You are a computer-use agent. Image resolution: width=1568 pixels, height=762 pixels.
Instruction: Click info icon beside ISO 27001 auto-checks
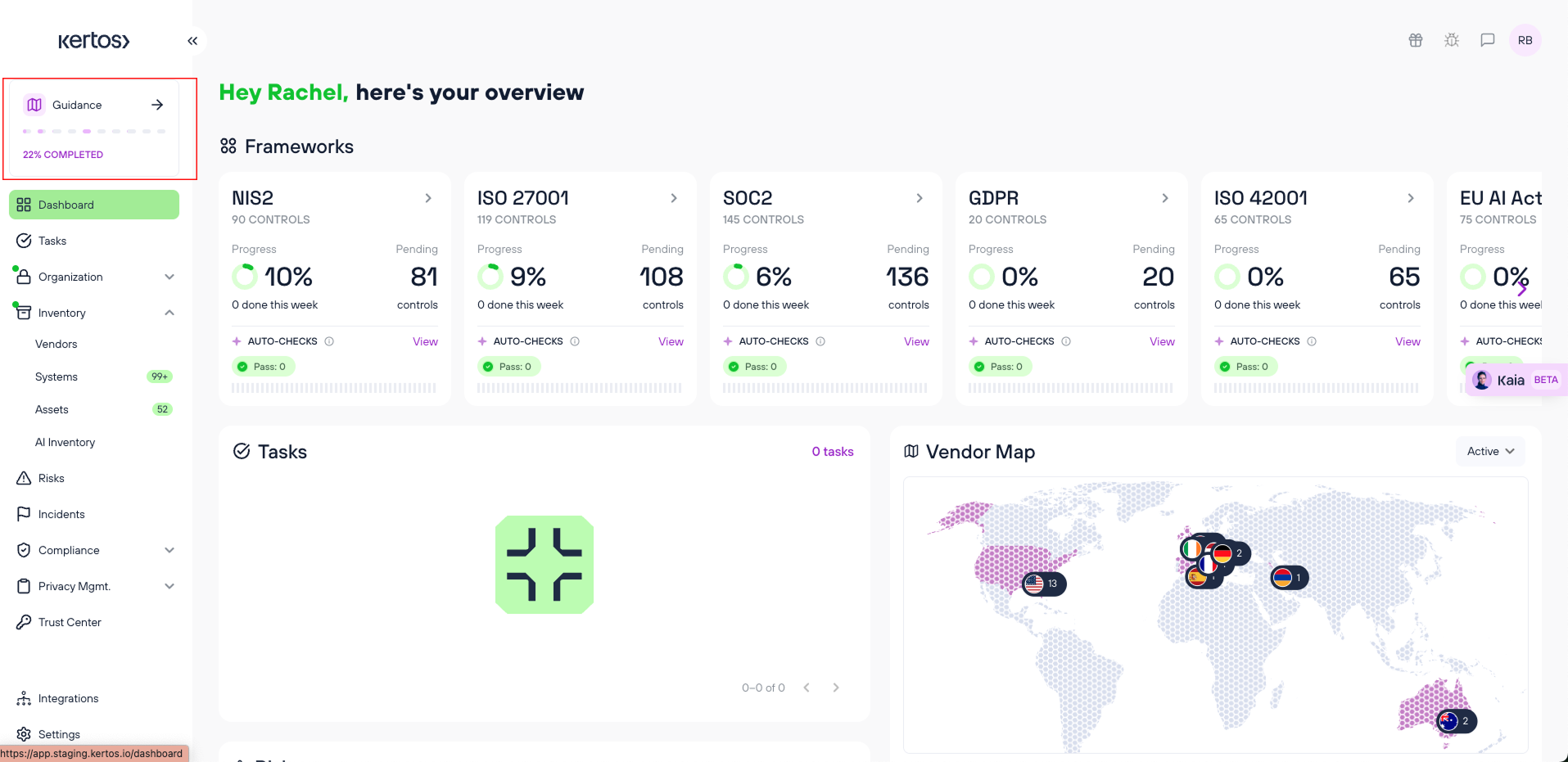(575, 341)
